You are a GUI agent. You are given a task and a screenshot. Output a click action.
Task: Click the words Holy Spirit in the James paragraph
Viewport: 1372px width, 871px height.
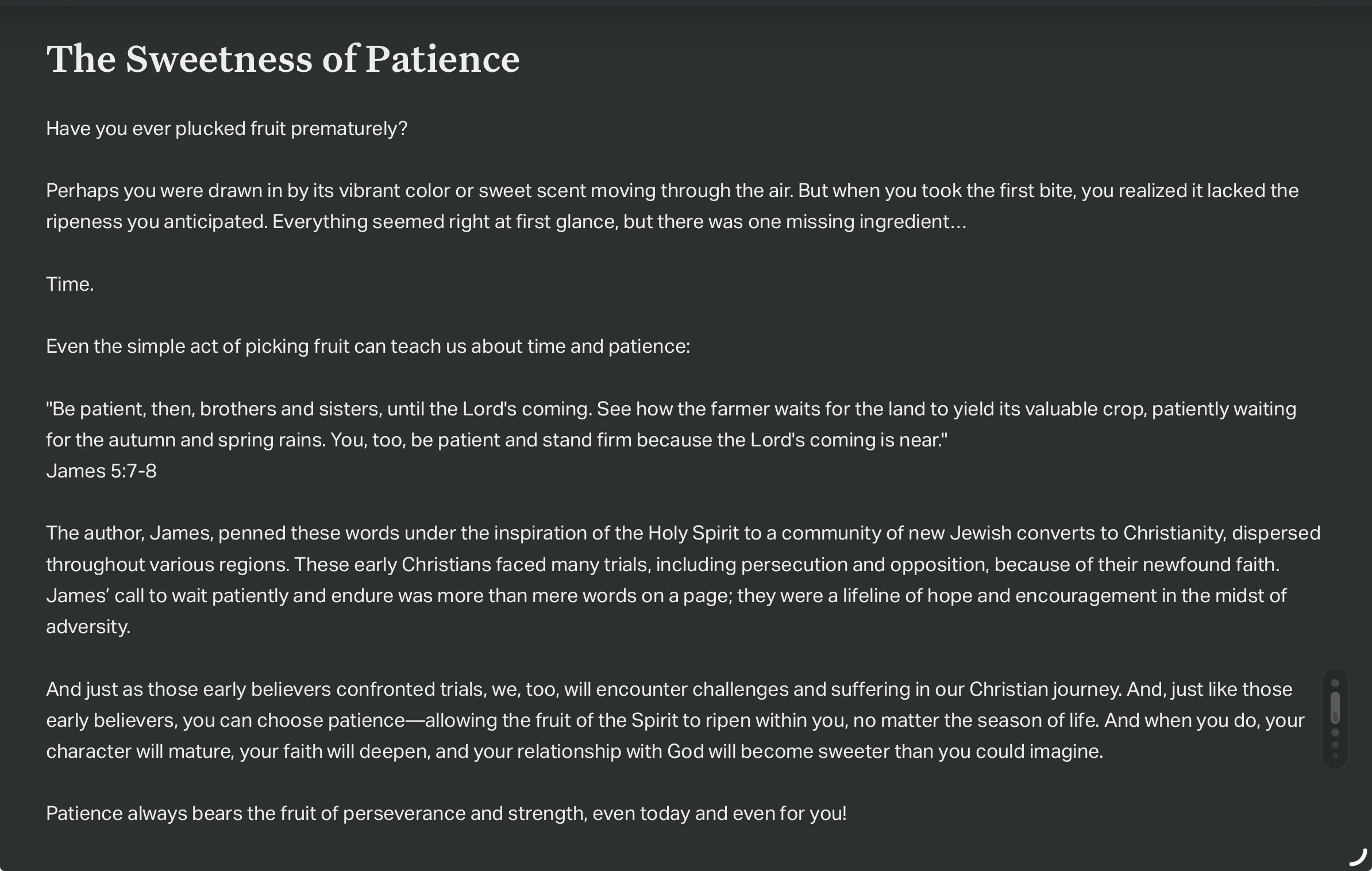click(693, 534)
